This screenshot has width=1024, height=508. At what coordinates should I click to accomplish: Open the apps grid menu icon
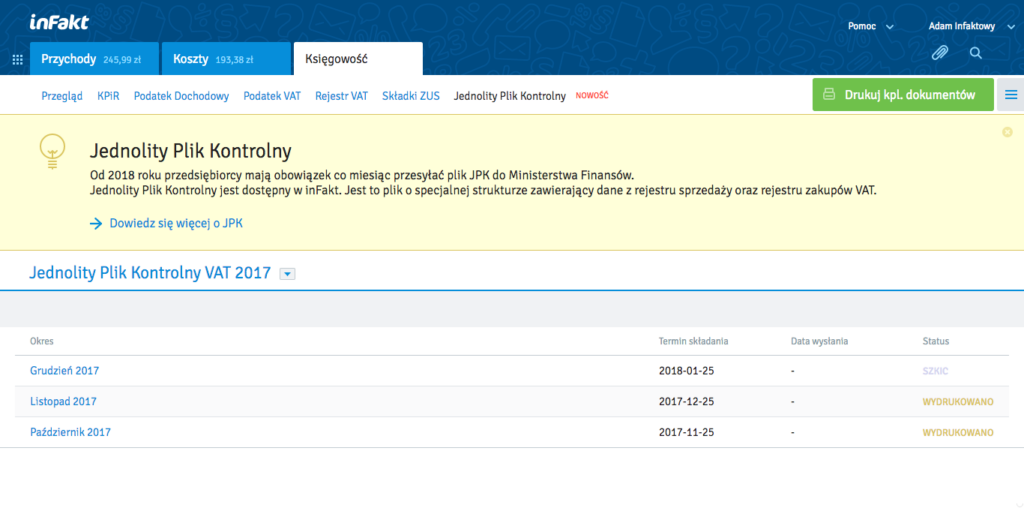[18, 60]
